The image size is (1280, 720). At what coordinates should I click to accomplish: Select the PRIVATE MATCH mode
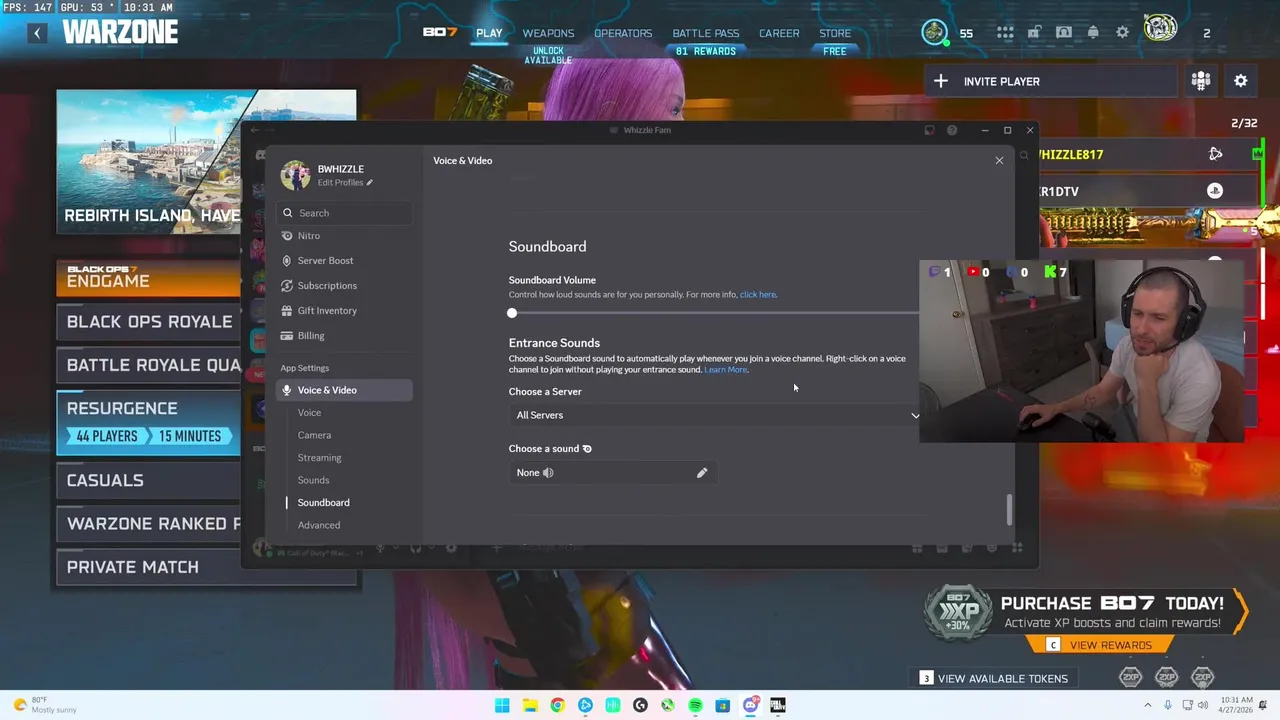(206, 567)
